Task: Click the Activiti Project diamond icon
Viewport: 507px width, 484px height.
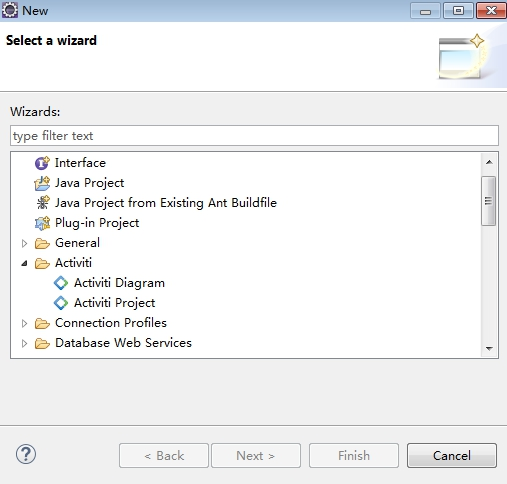Action: pos(61,303)
